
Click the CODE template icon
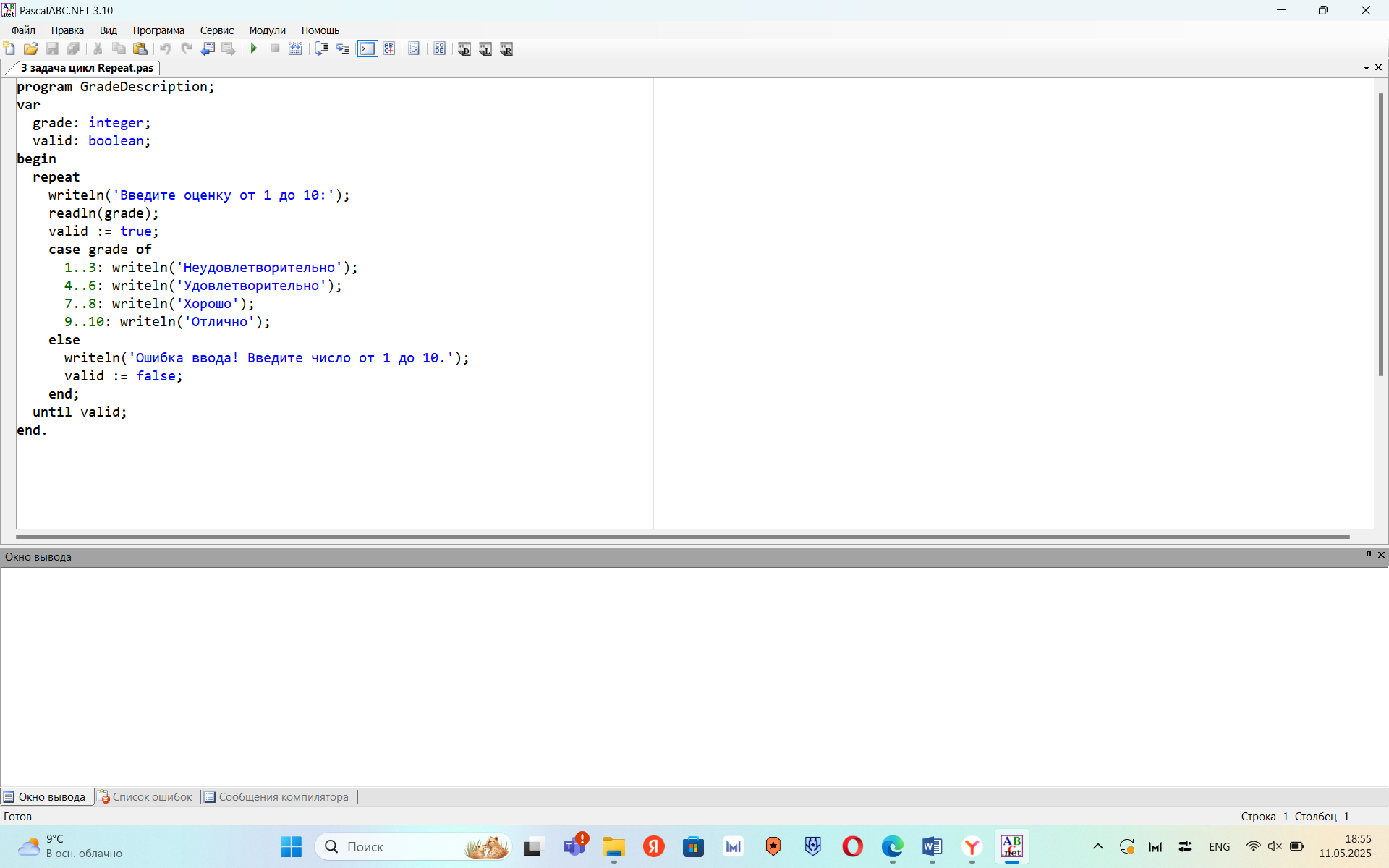click(x=439, y=48)
